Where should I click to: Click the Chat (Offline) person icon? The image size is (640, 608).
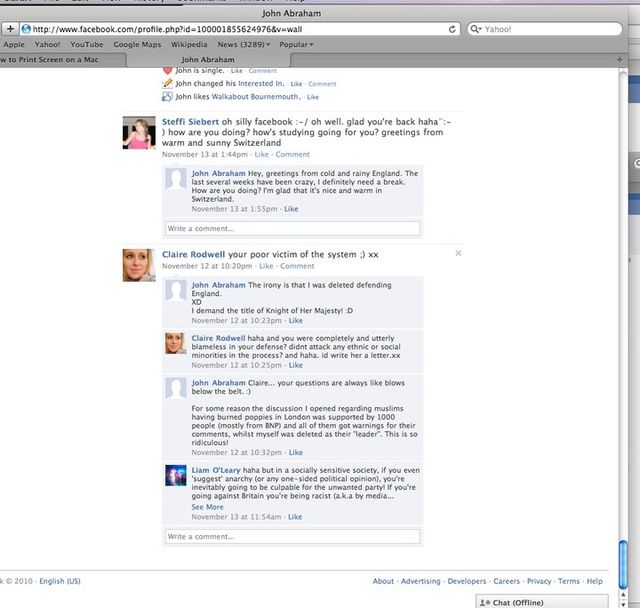pos(485,601)
